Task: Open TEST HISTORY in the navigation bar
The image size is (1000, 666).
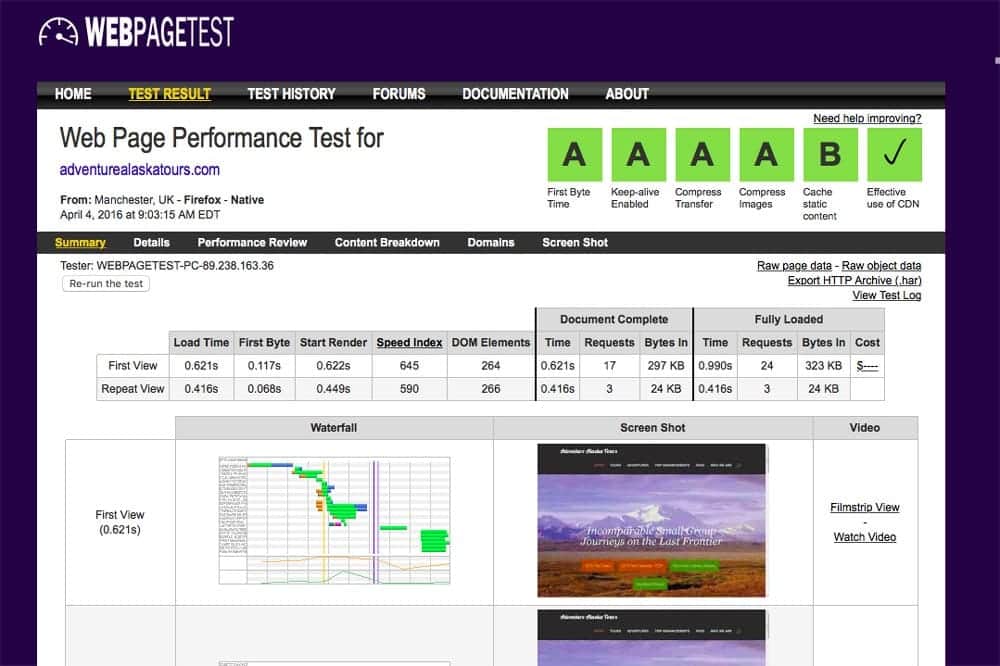Action: 291,94
